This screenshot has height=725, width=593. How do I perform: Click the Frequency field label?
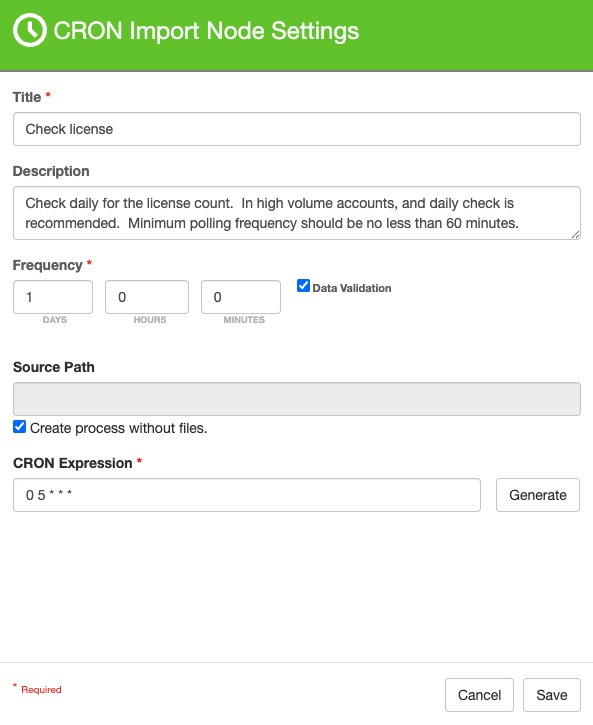(47, 265)
